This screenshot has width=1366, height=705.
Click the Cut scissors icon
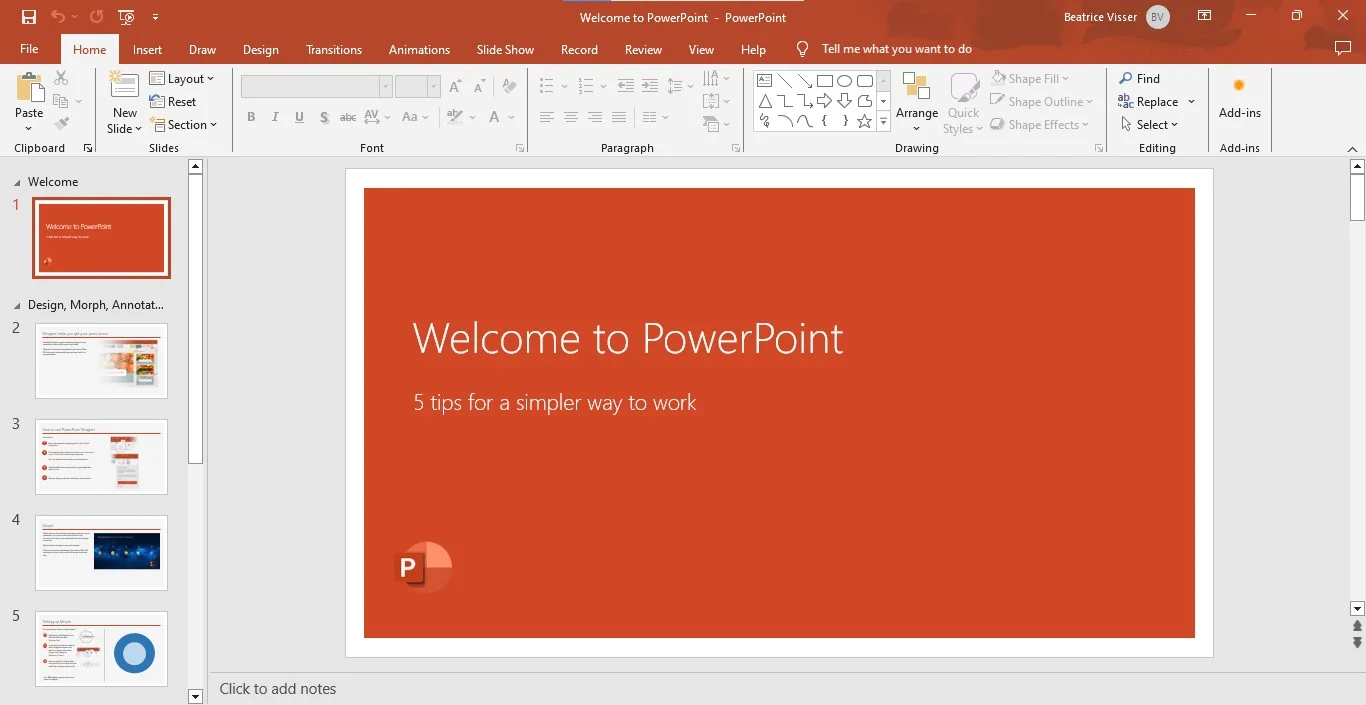click(x=61, y=78)
